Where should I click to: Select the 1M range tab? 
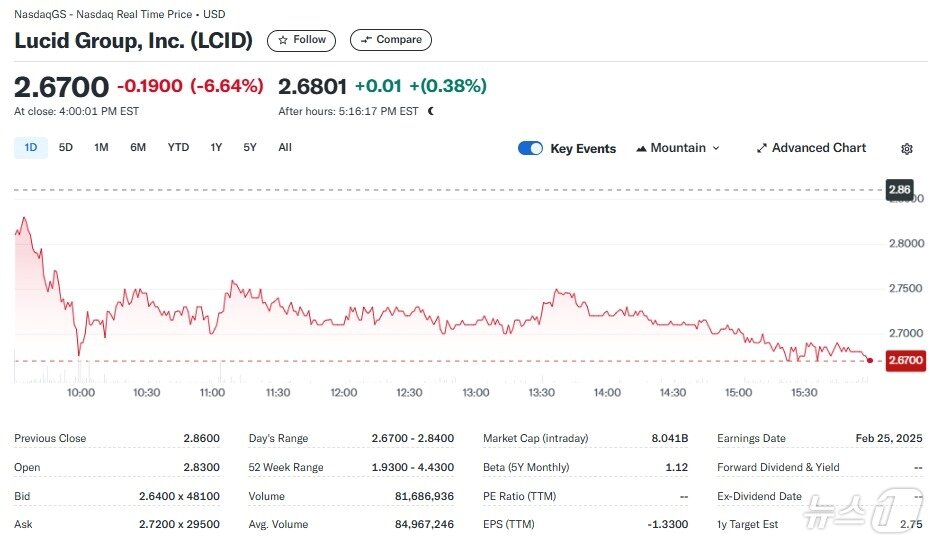click(x=101, y=148)
